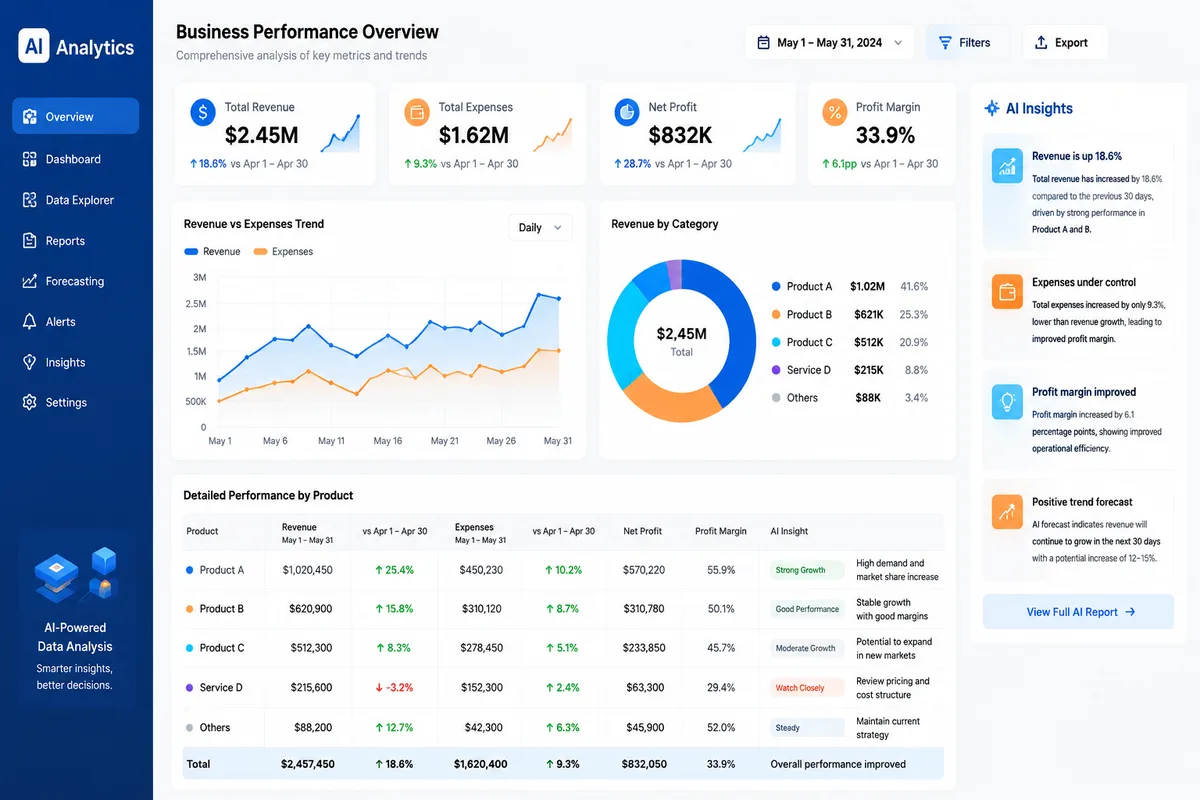Click the AI Analytics logo icon
This screenshot has height=800, width=1200.
point(33,46)
